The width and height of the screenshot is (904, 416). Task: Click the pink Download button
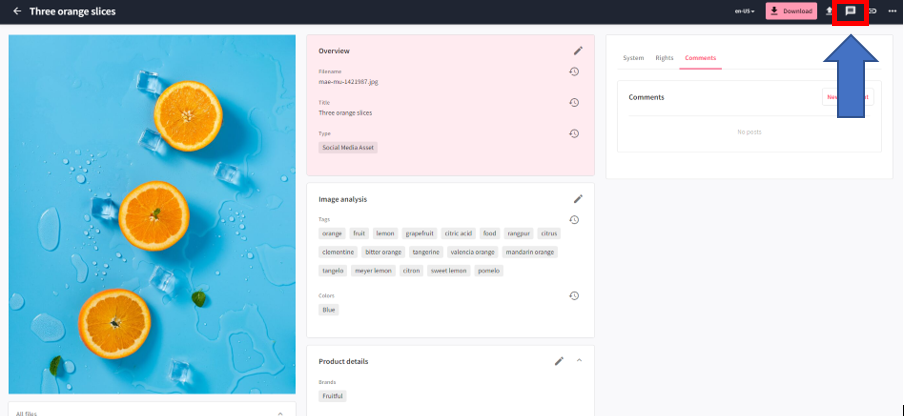click(x=791, y=11)
